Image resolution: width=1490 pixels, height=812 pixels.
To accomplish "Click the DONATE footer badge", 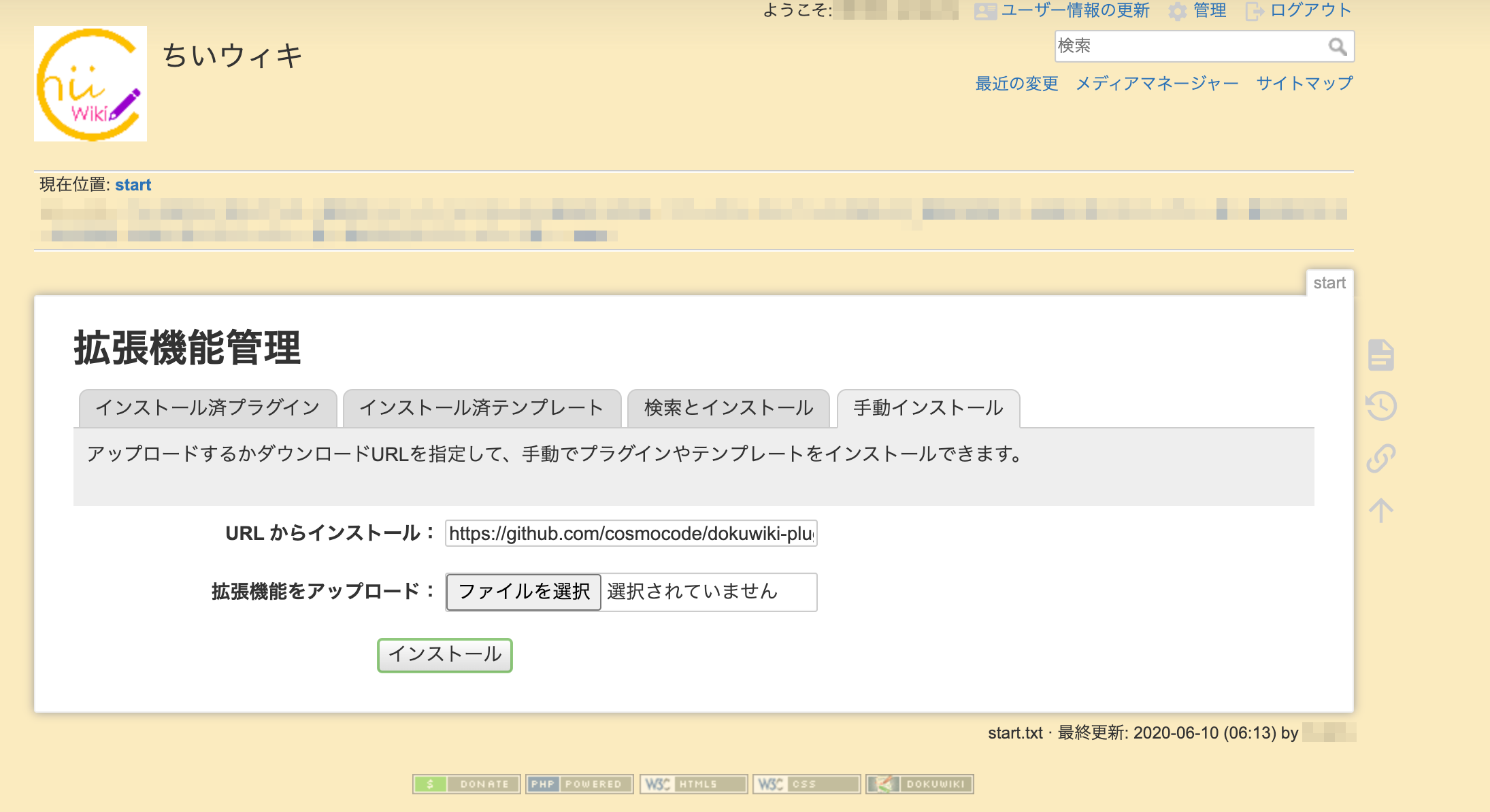I will coord(467,783).
